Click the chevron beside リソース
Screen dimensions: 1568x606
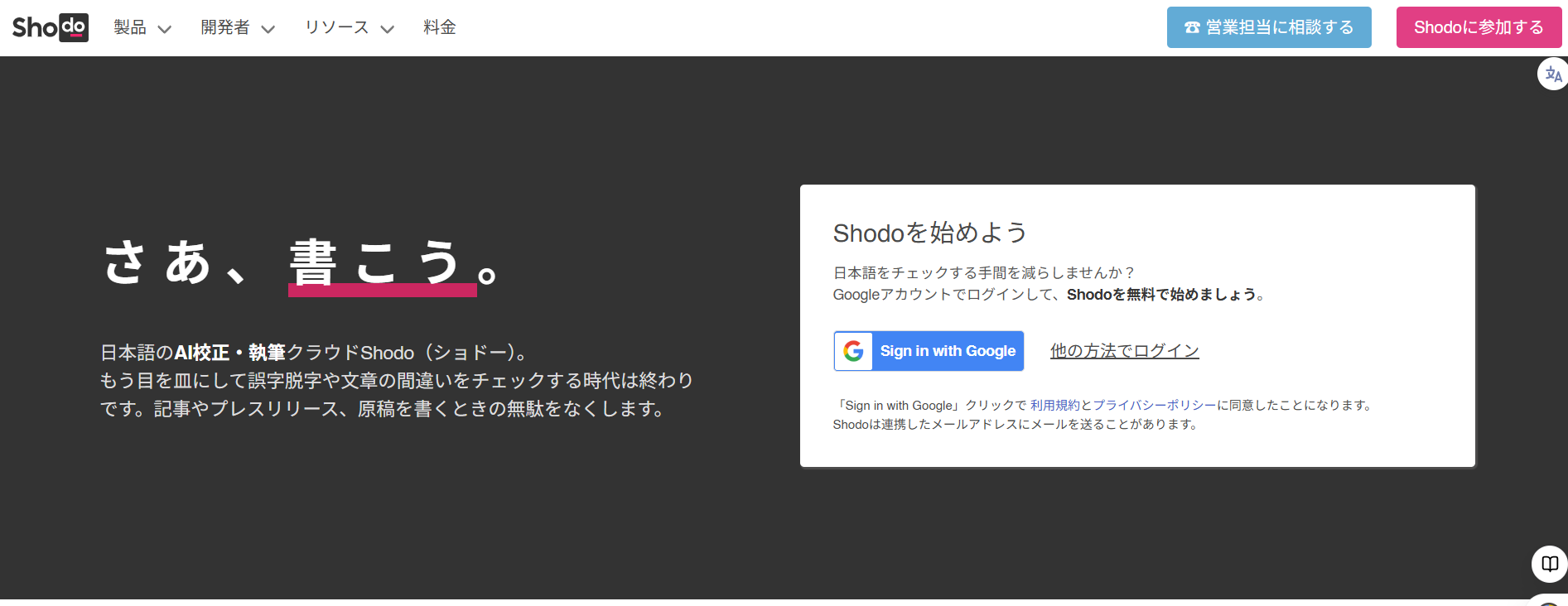(x=387, y=29)
